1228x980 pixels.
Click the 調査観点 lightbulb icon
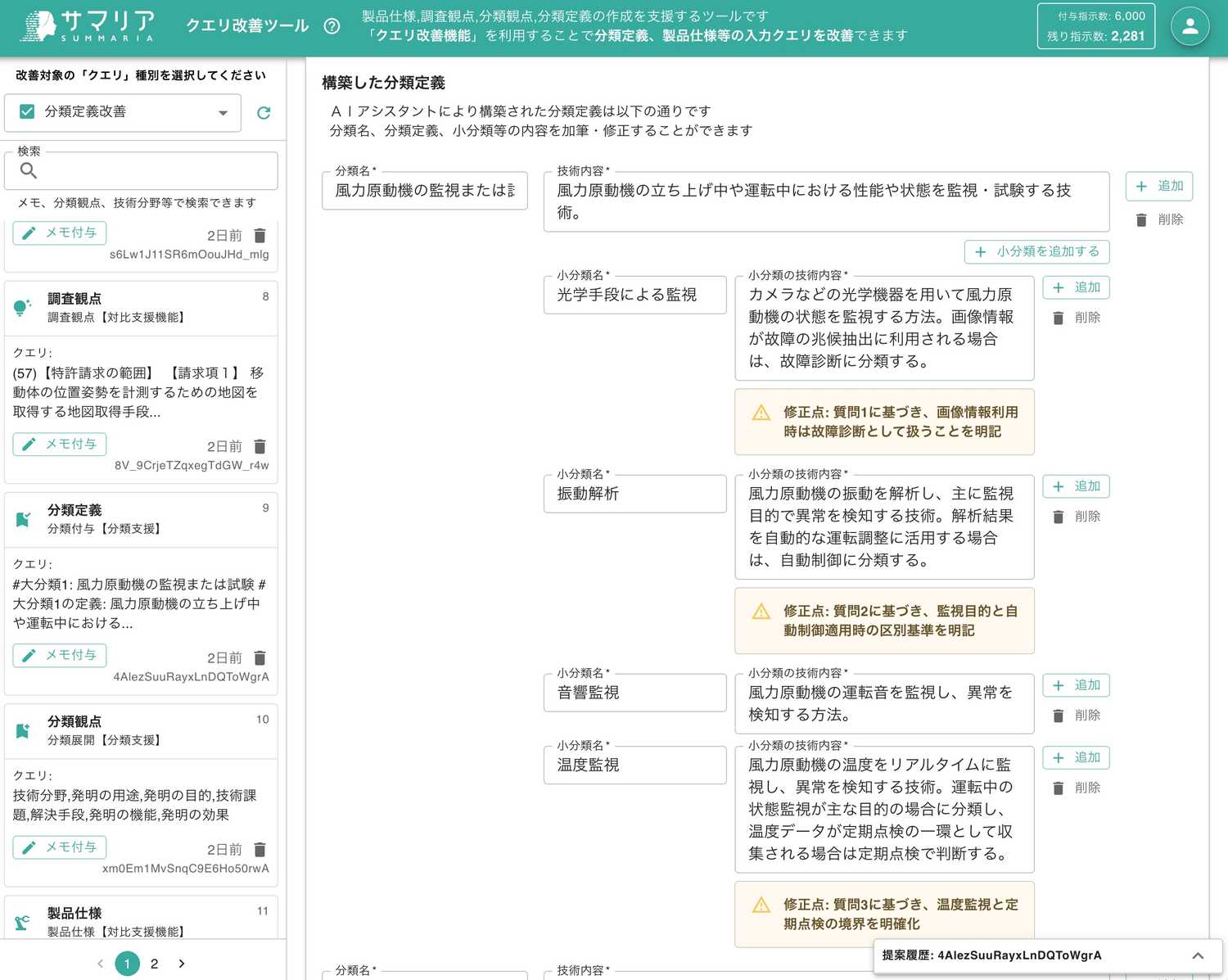(23, 307)
